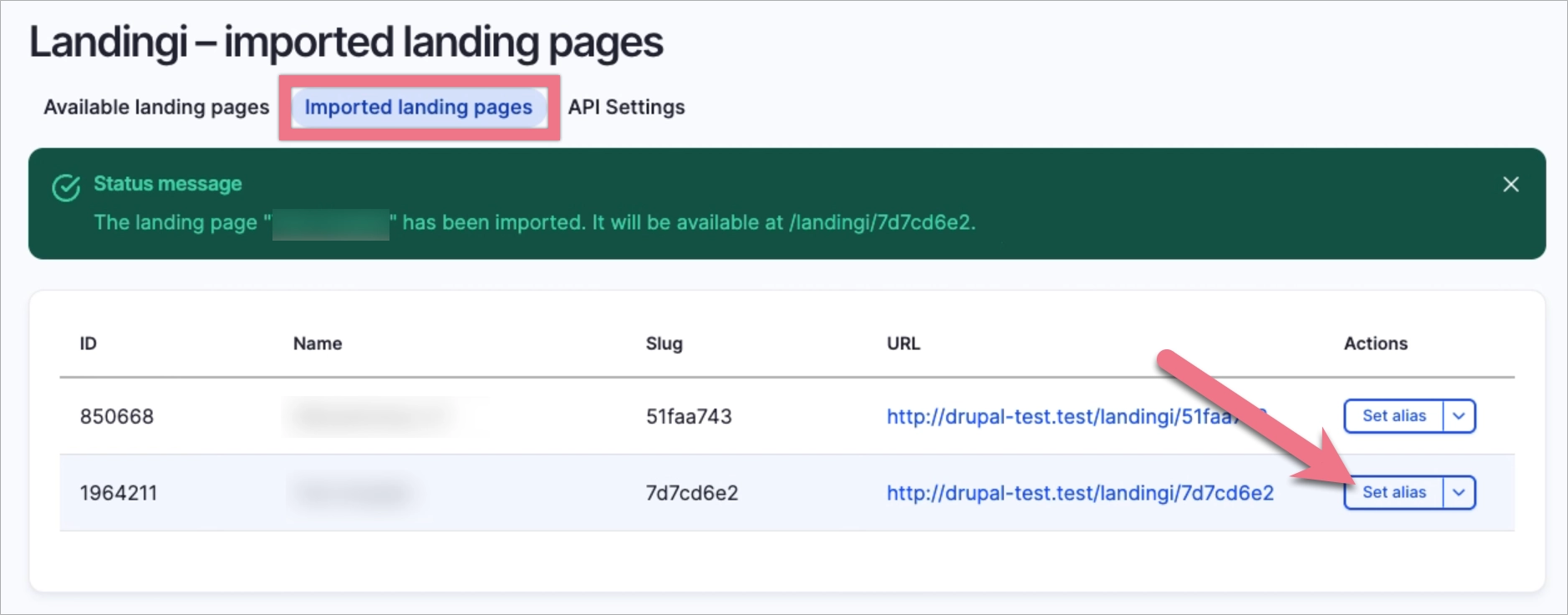The image size is (1568, 615).
Task: Click the blurred name in row 1964211
Action: coord(353,493)
